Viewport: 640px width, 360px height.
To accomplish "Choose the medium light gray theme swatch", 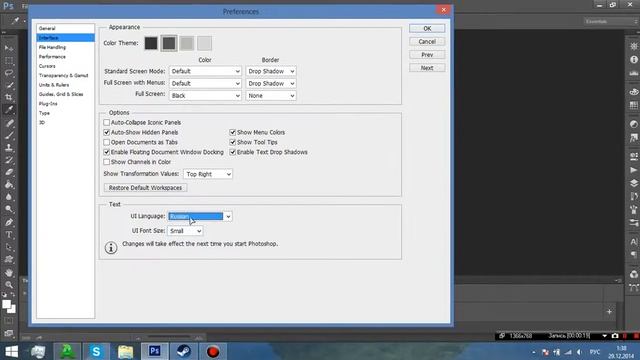I will point(187,43).
